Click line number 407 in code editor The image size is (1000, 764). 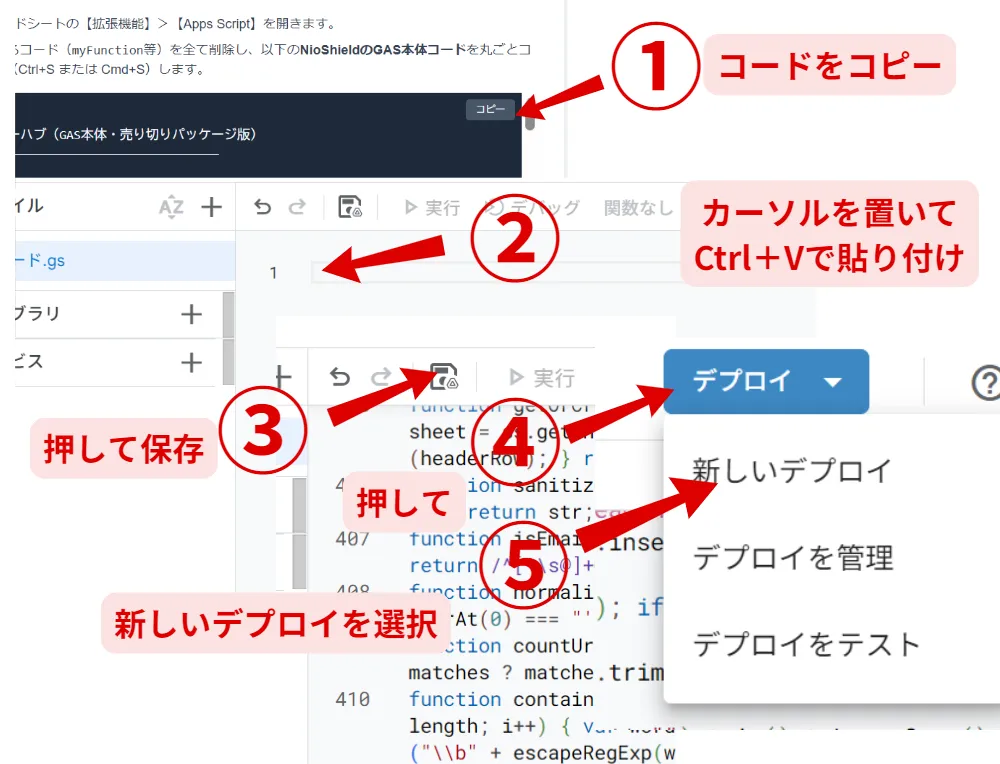(x=353, y=539)
